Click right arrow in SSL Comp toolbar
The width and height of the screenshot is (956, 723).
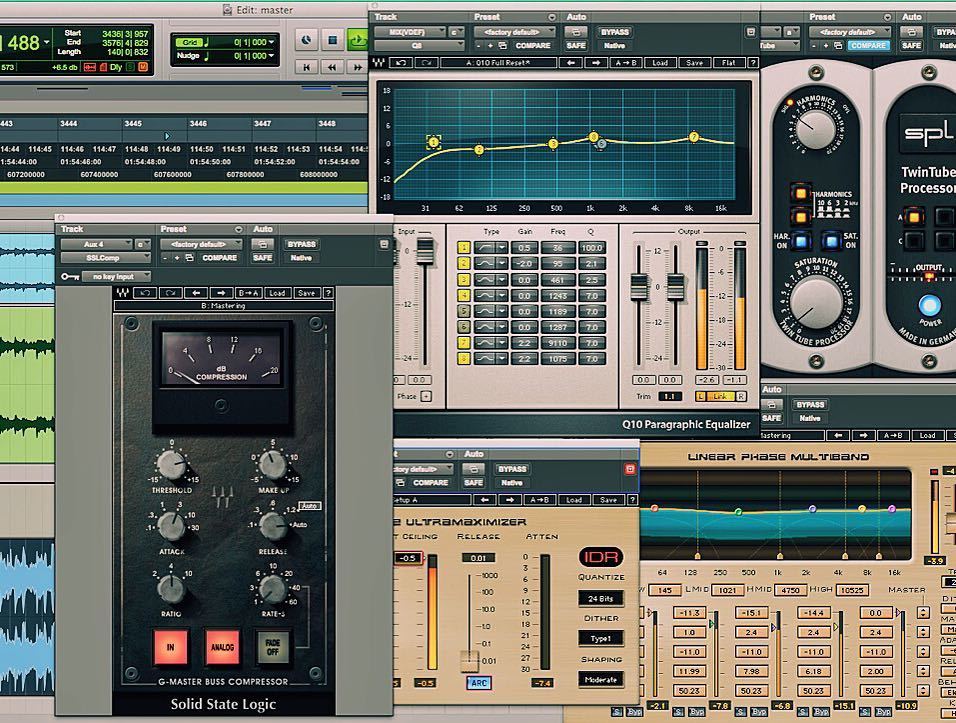[x=221, y=293]
